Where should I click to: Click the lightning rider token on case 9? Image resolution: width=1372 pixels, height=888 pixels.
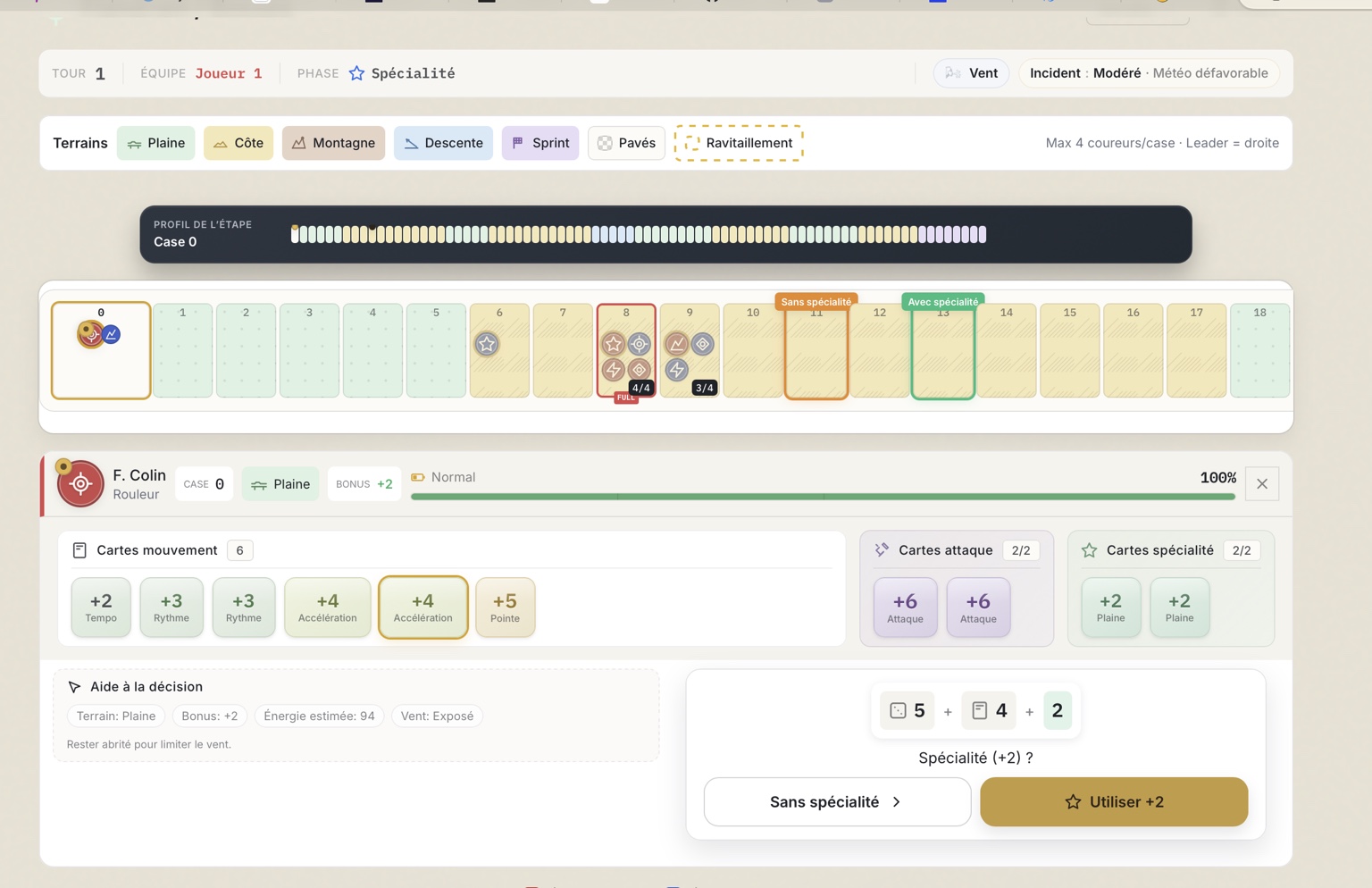coord(677,369)
